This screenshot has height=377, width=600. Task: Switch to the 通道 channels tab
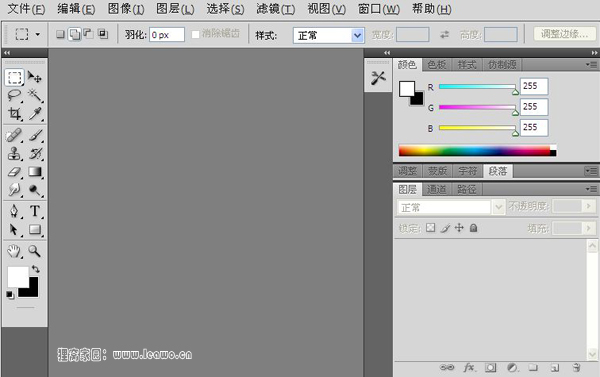point(436,189)
